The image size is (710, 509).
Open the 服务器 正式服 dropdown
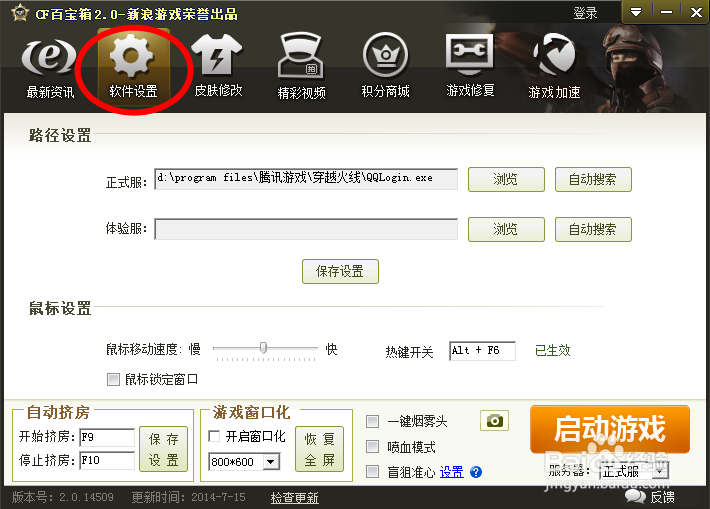tap(660, 471)
